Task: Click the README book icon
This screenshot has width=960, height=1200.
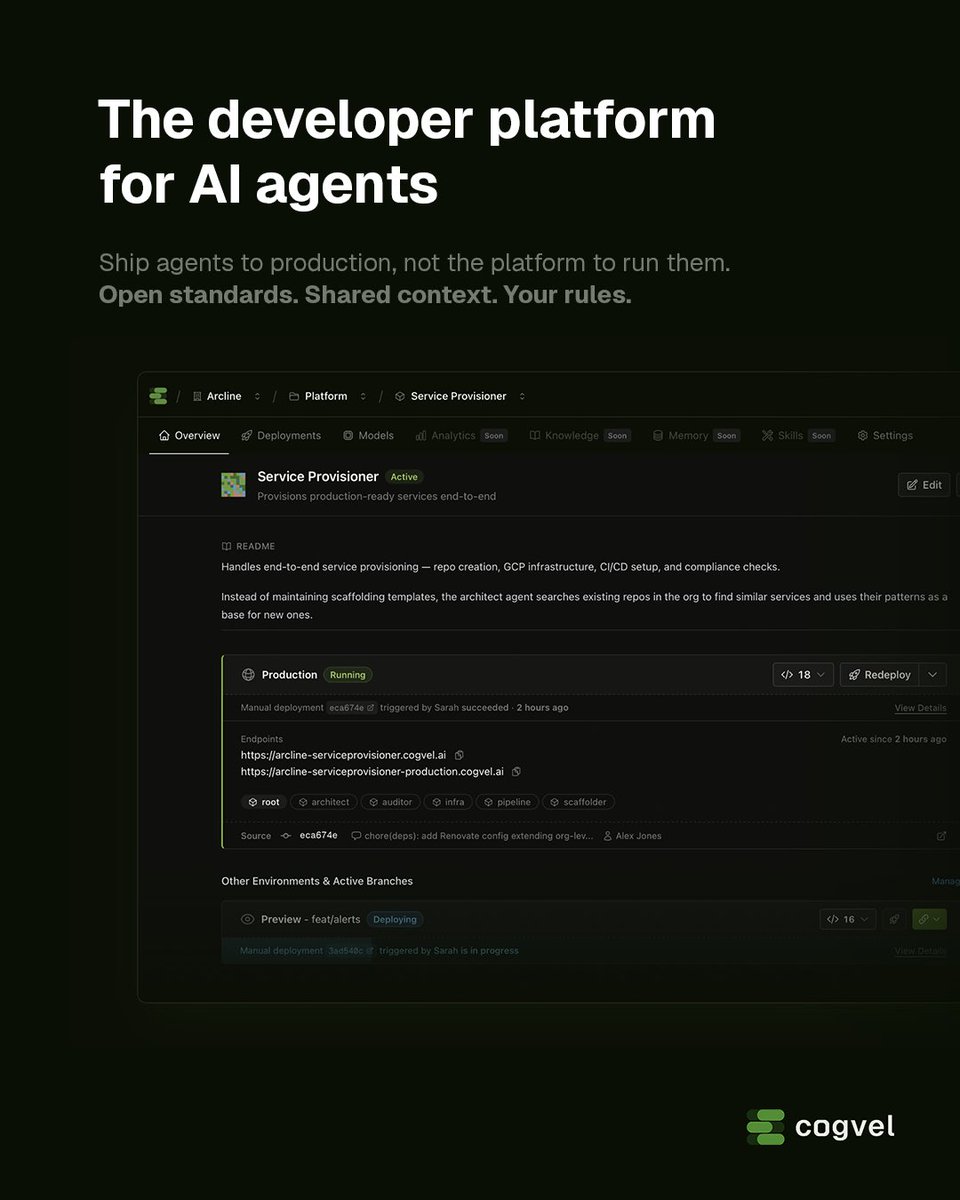Action: [x=226, y=546]
